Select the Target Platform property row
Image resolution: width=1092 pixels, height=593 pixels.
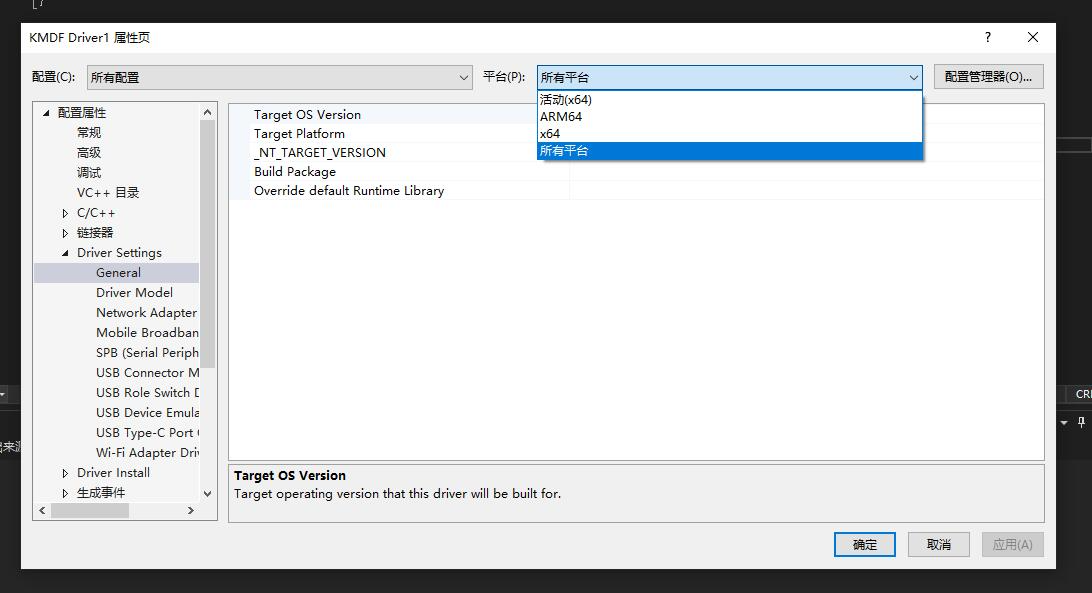(x=299, y=134)
